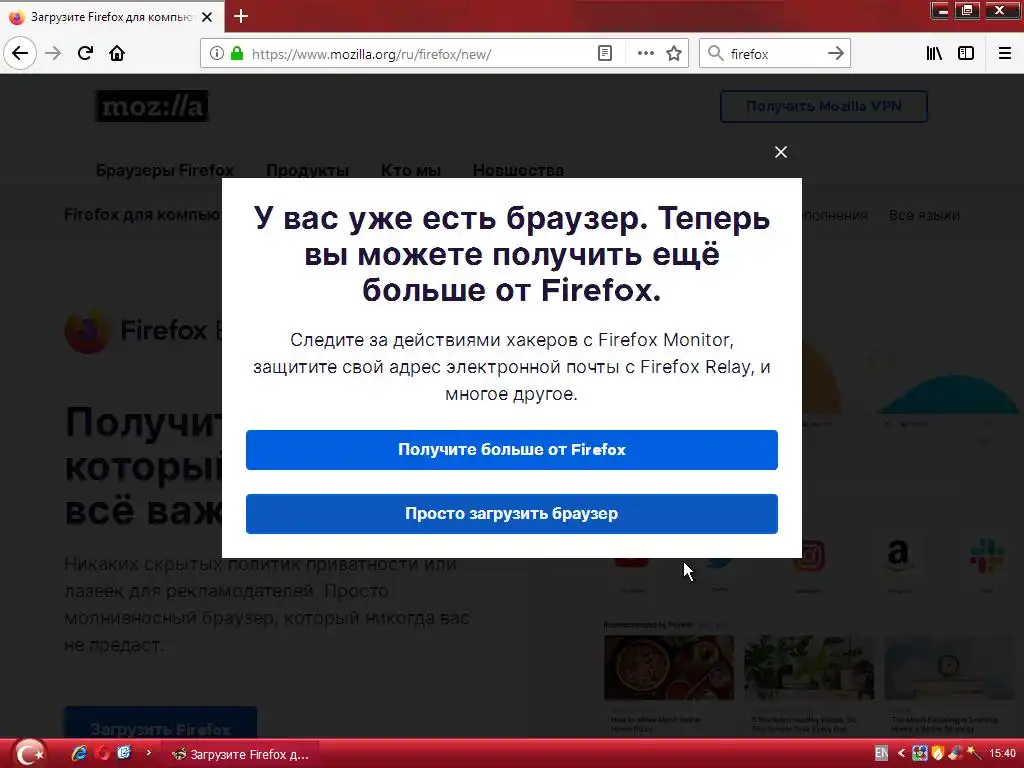
Task: Click the search field containing 'firefox'
Action: [774, 54]
